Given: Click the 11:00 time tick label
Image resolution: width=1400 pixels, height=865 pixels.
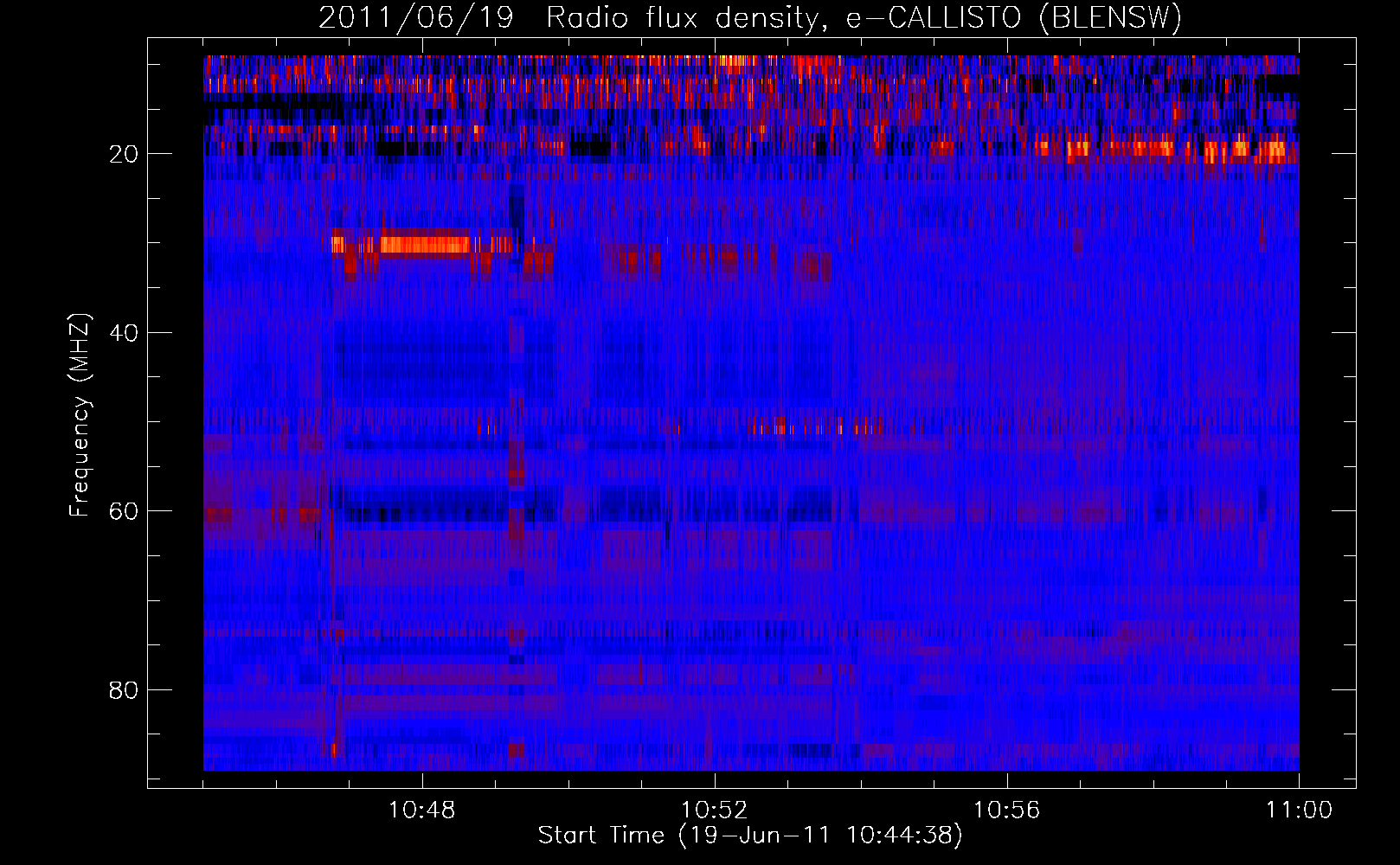Looking at the screenshot, I should (1299, 811).
